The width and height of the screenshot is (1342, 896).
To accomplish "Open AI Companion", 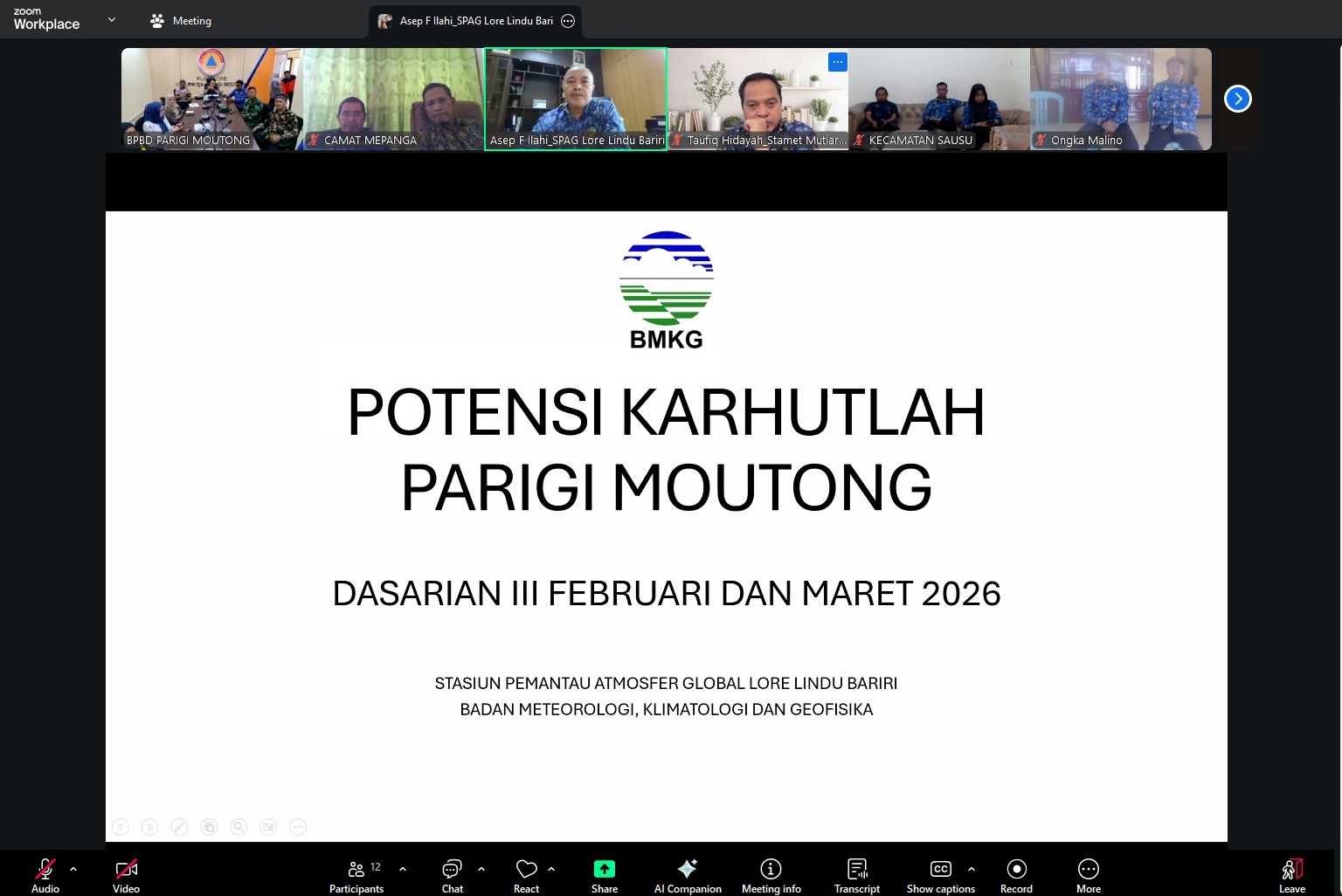I will click(x=688, y=875).
